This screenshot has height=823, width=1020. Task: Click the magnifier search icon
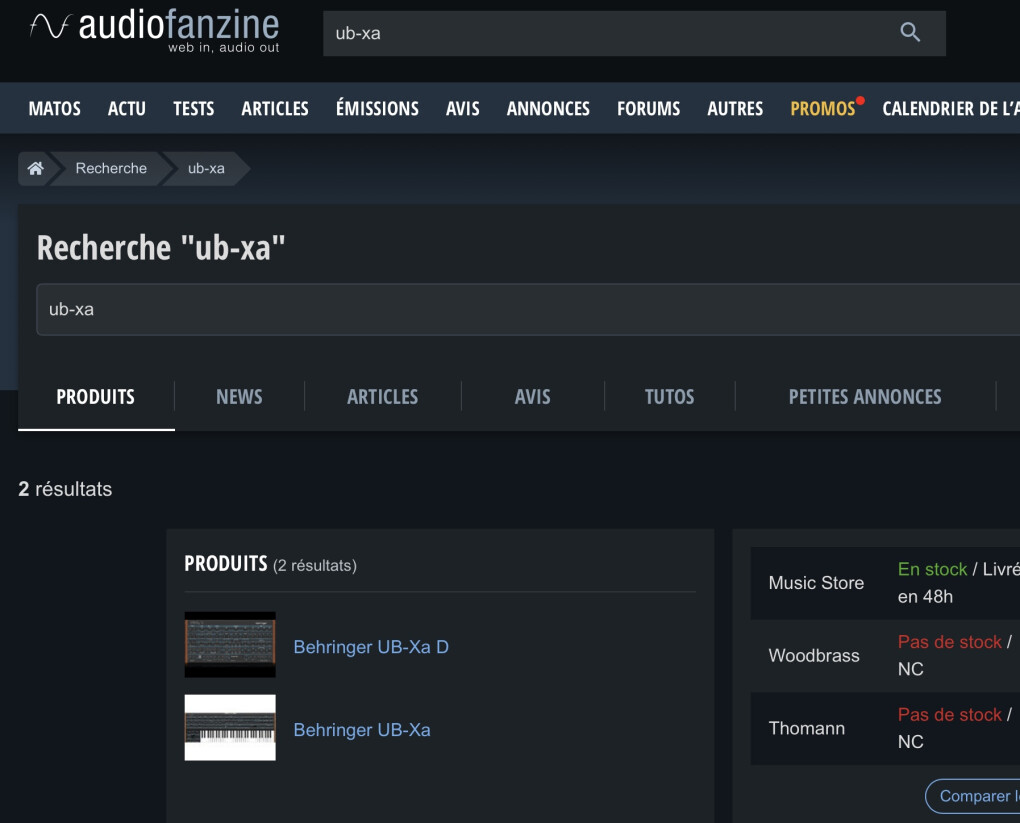click(x=909, y=32)
